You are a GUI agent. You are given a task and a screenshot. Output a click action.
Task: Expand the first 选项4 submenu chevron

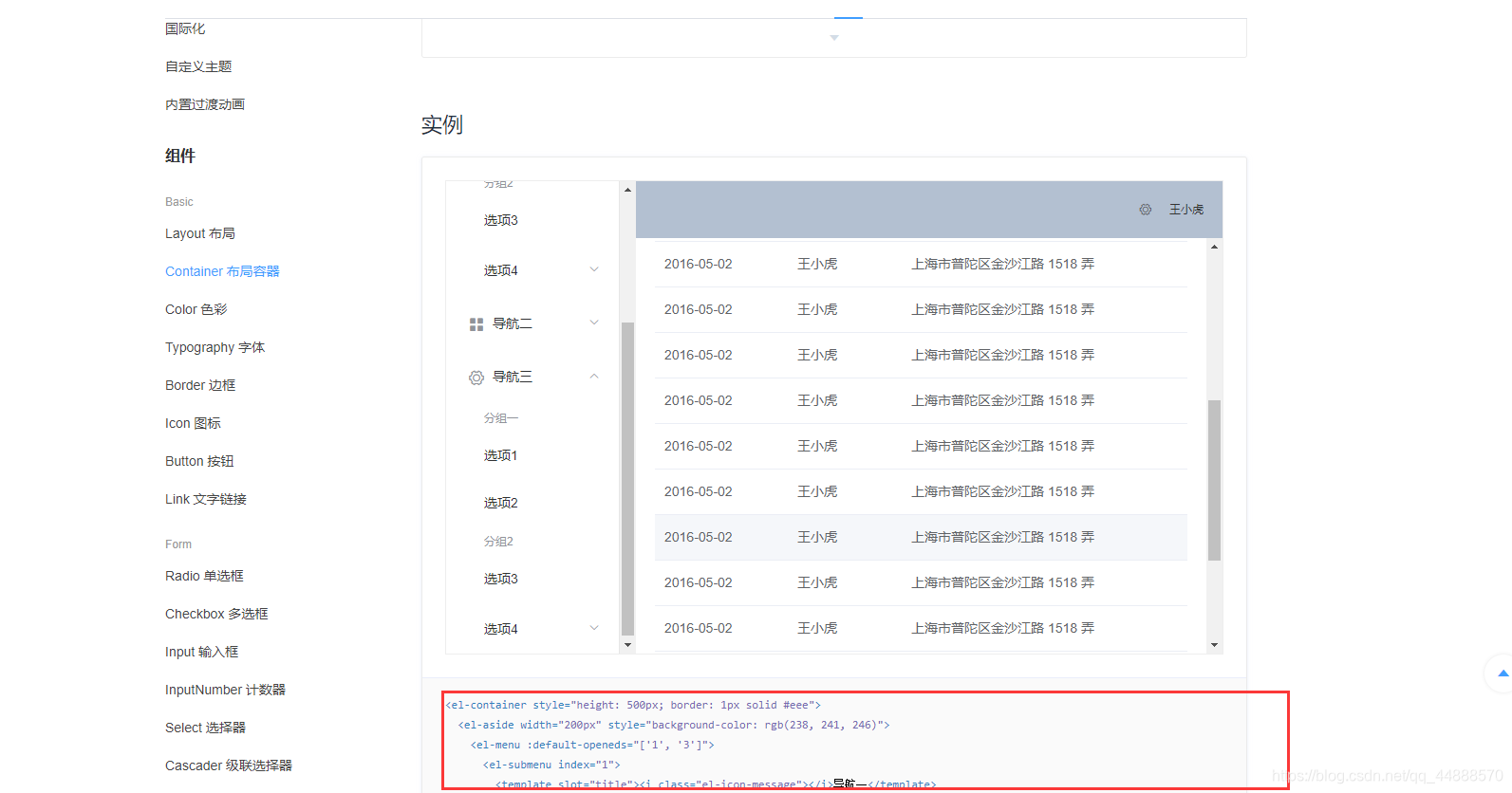(x=594, y=269)
